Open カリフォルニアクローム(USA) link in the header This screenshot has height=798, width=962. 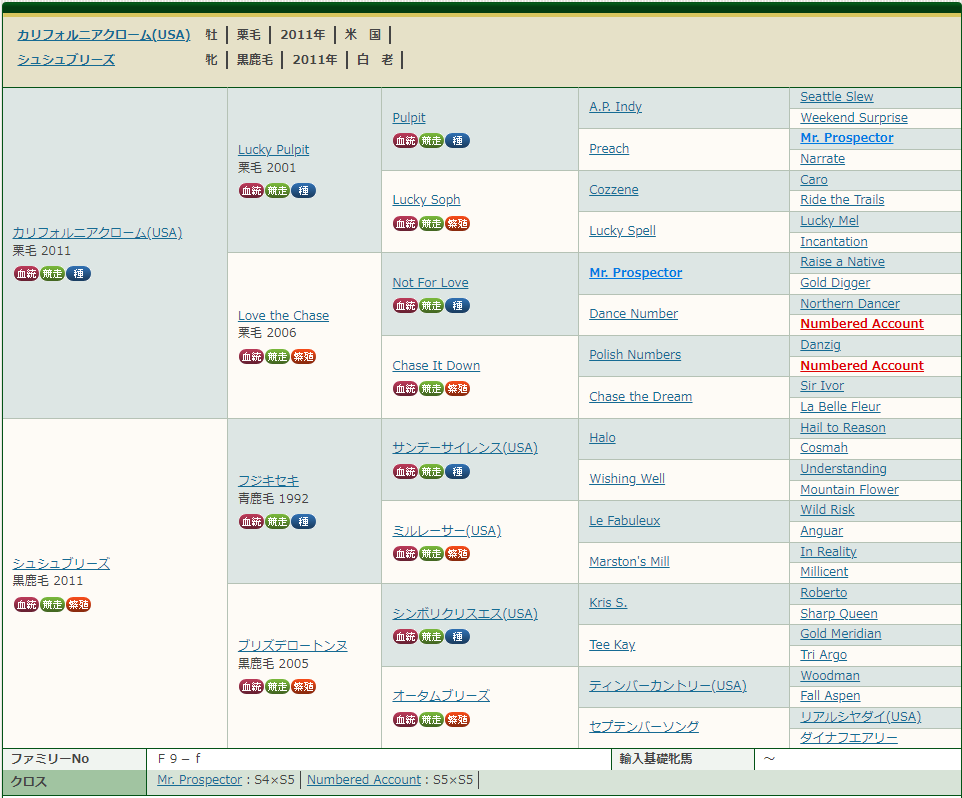pyautogui.click(x=104, y=35)
